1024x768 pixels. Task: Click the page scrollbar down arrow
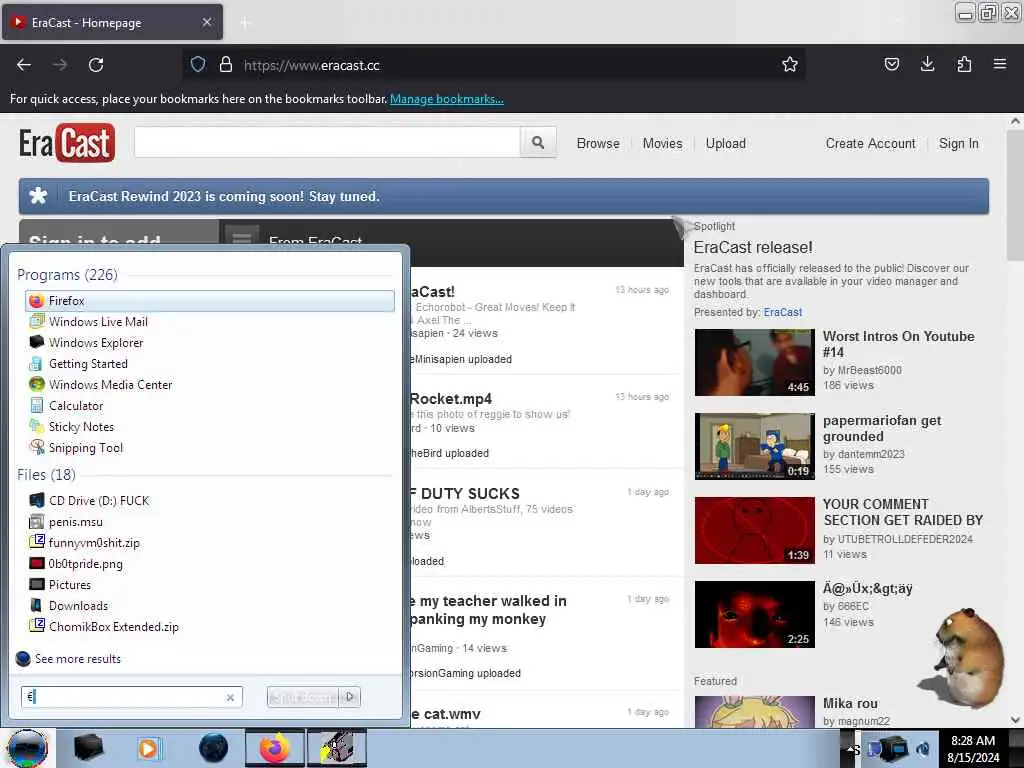[1015, 720]
